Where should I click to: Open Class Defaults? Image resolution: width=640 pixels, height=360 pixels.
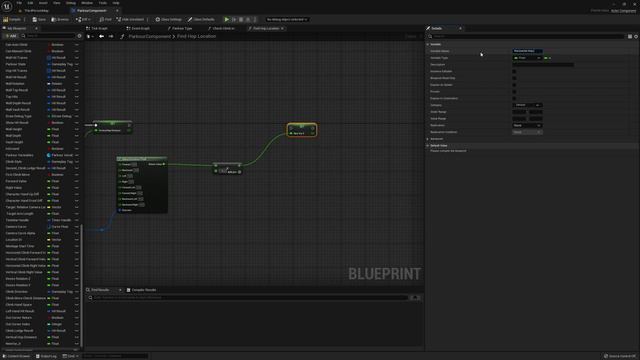201,19
